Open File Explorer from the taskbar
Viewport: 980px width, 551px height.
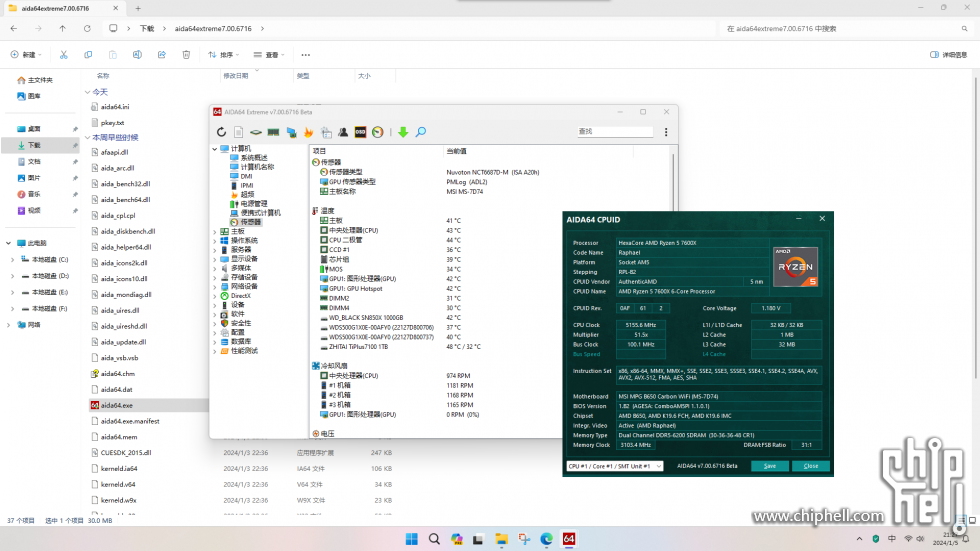click(x=501, y=539)
